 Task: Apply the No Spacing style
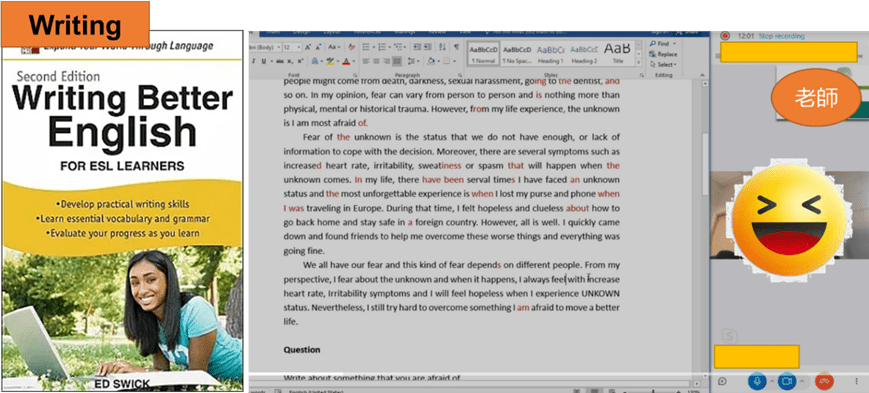517,53
